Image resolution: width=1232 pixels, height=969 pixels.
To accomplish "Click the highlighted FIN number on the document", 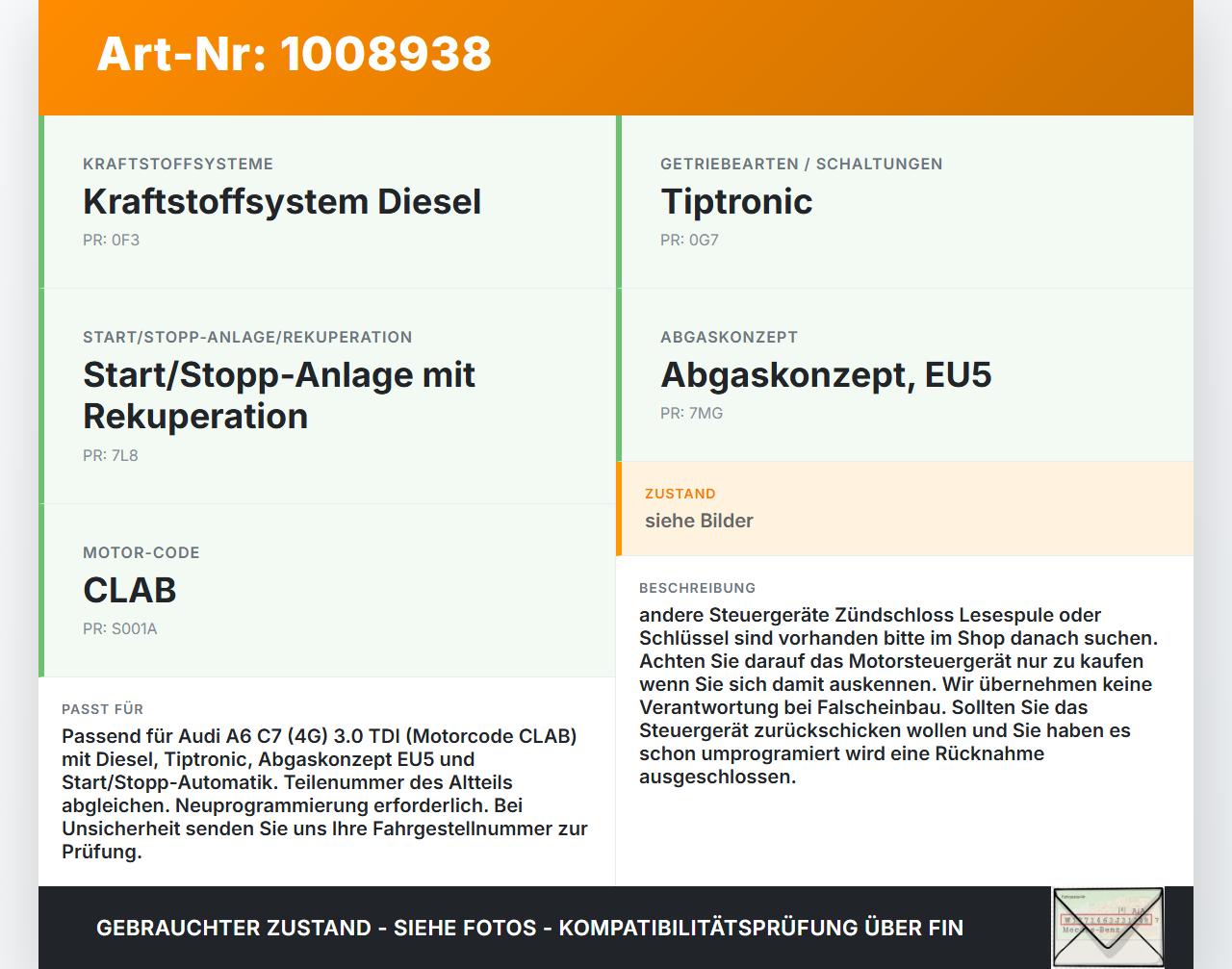I will coord(1105,919).
